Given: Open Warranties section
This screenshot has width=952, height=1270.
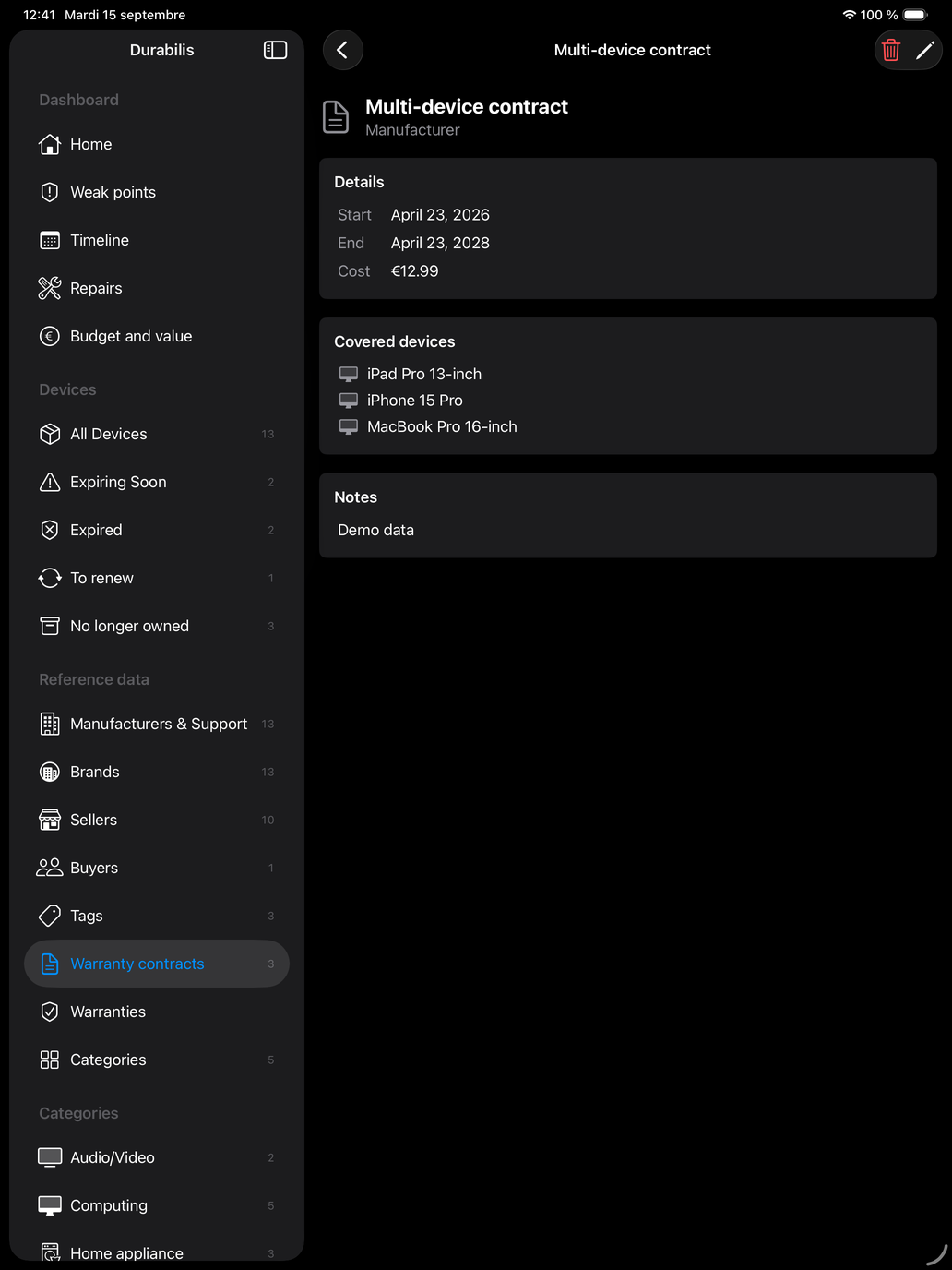Looking at the screenshot, I should pos(157,1012).
